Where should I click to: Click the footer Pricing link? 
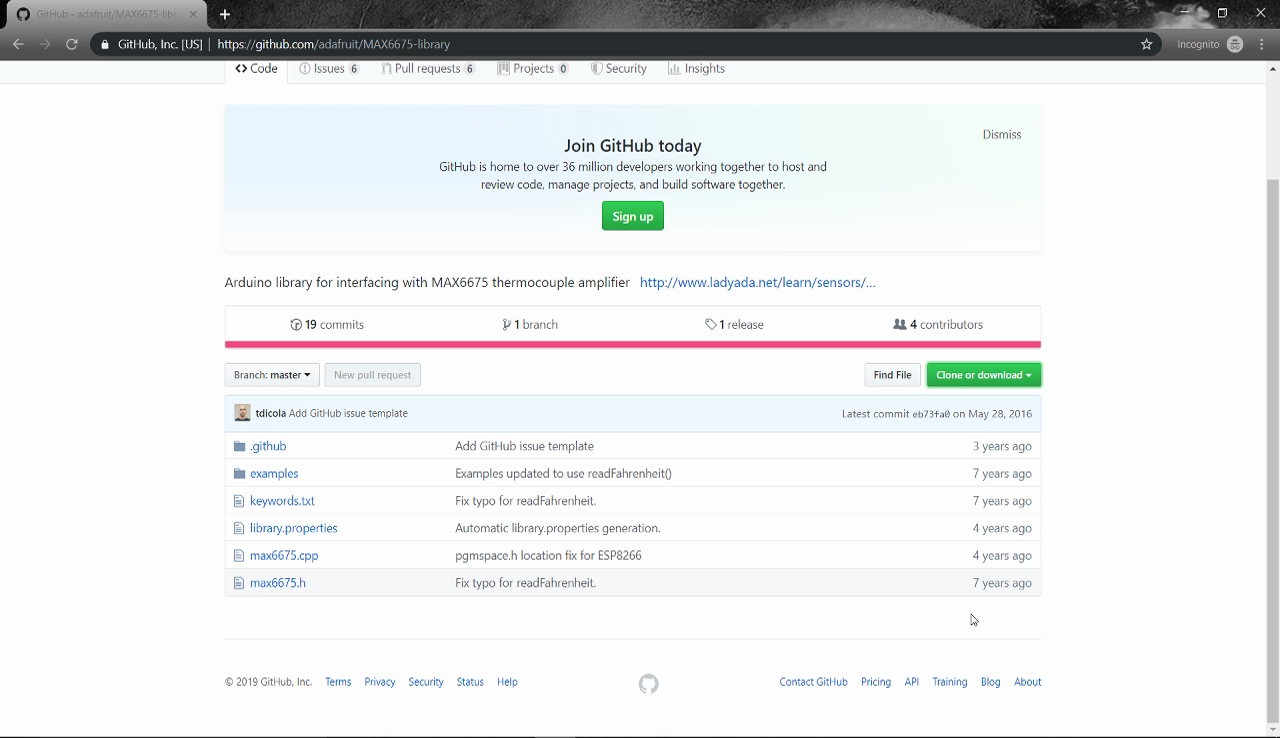click(876, 682)
